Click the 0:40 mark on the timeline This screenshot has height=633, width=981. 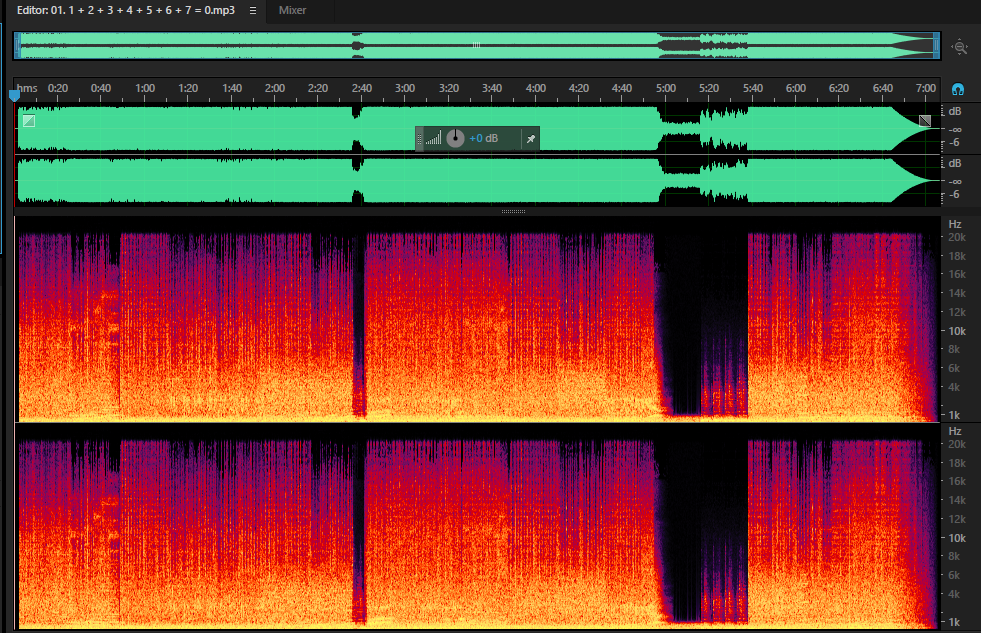[101, 88]
